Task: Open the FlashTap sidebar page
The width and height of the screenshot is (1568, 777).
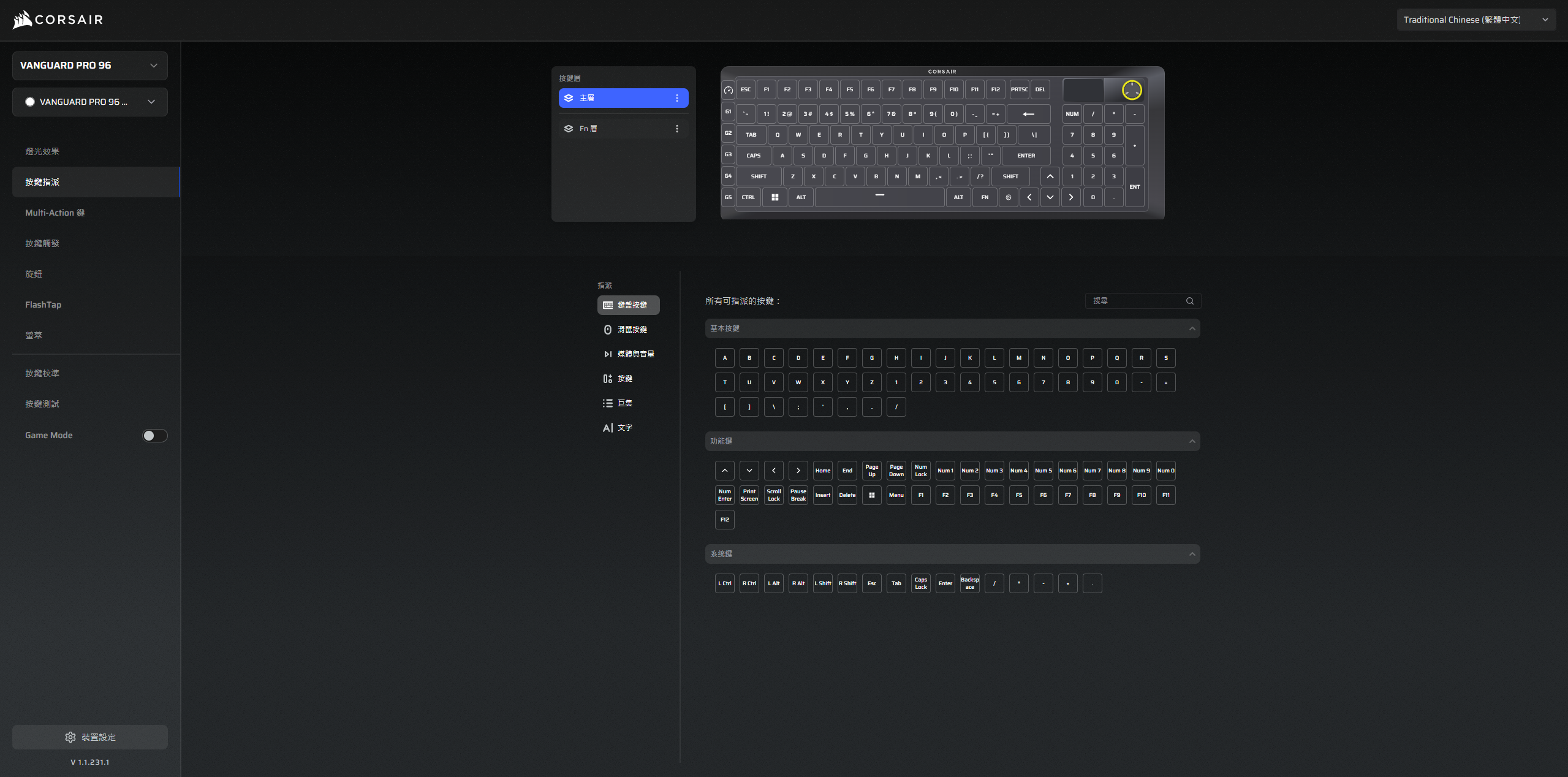Action: tap(43, 305)
